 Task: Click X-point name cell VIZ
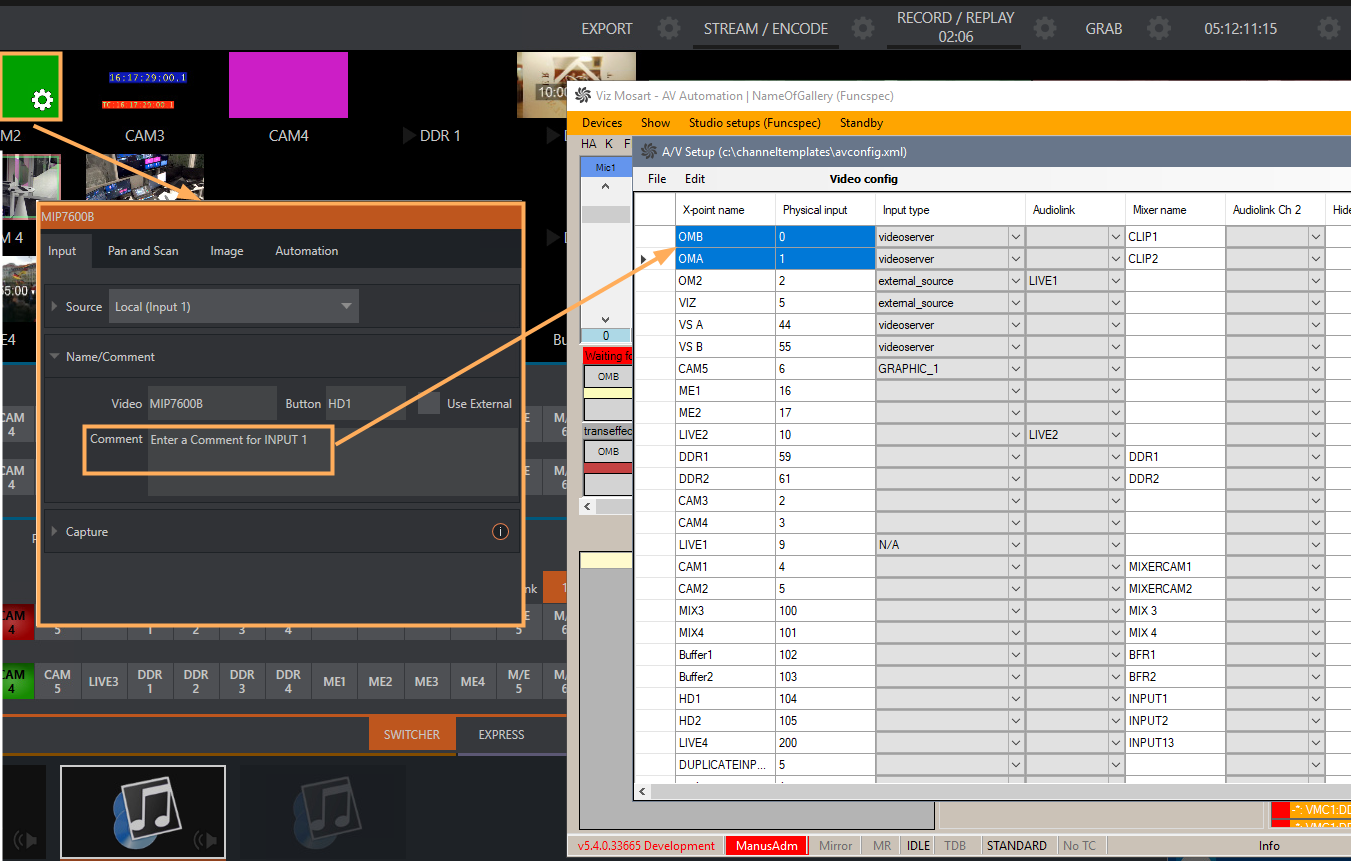(725, 303)
